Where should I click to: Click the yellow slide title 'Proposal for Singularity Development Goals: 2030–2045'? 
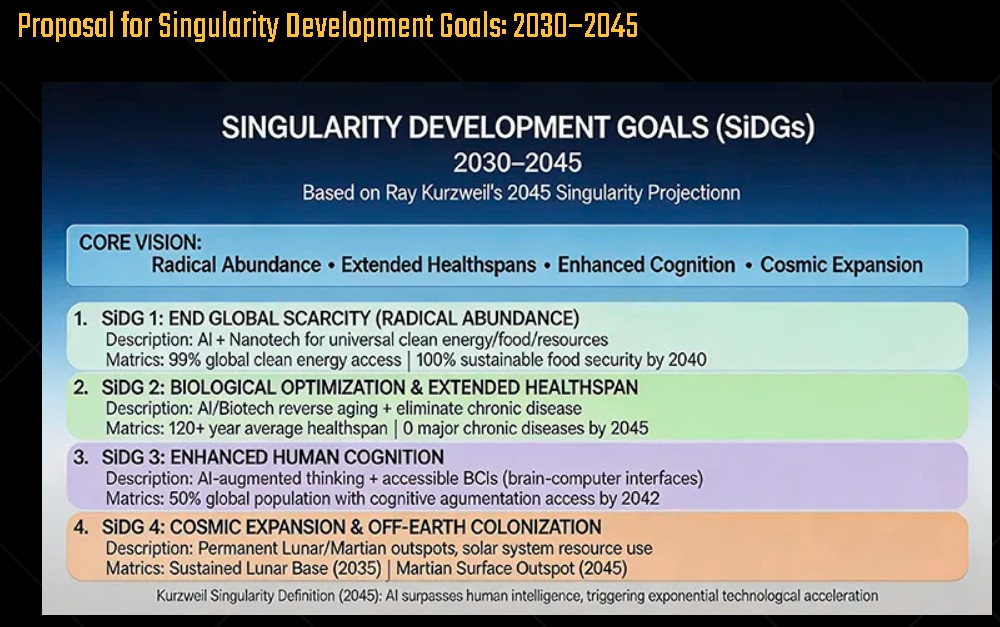[x=328, y=27]
